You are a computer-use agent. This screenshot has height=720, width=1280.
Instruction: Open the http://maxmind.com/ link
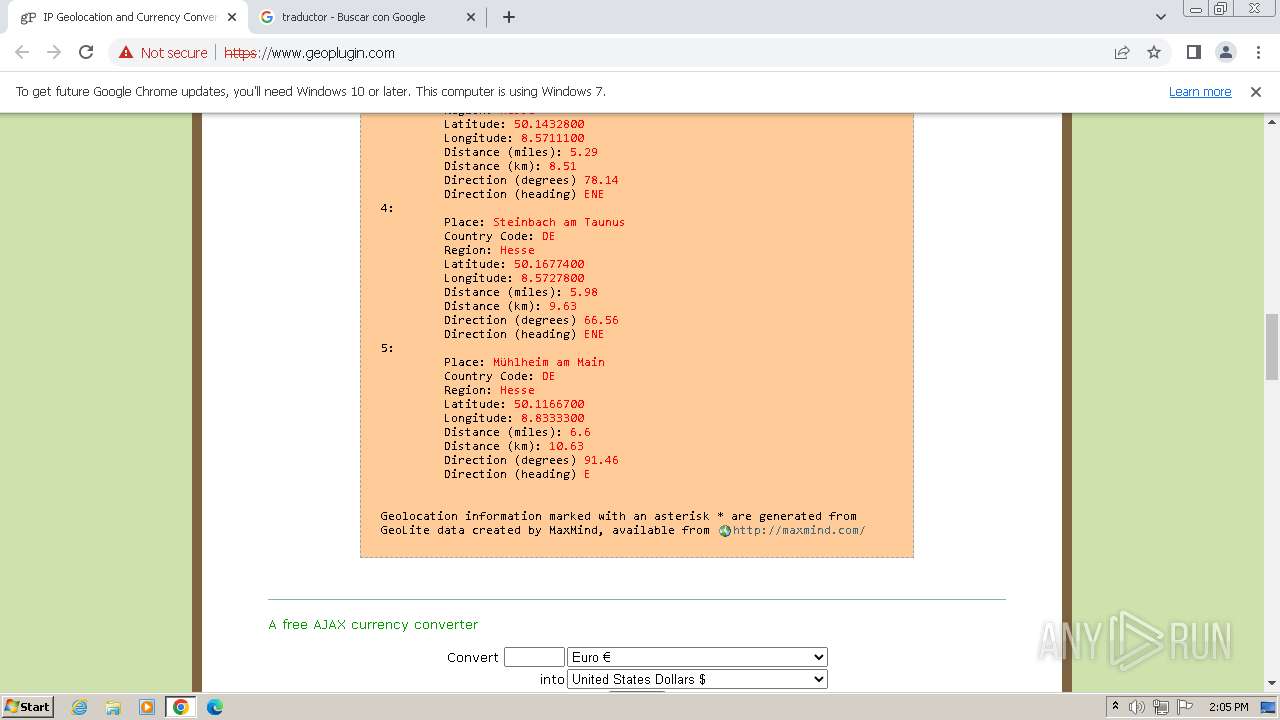[799, 530]
